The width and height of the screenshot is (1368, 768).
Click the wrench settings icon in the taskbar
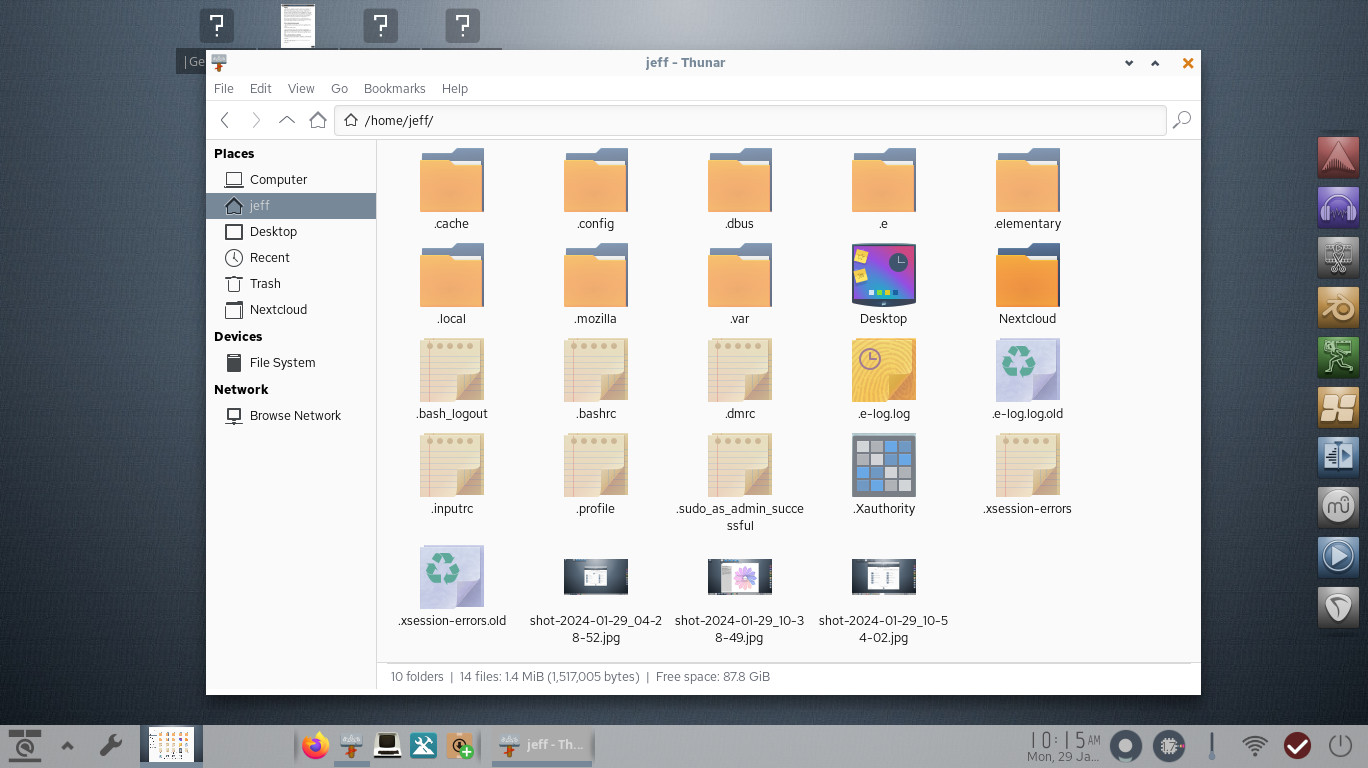point(110,745)
